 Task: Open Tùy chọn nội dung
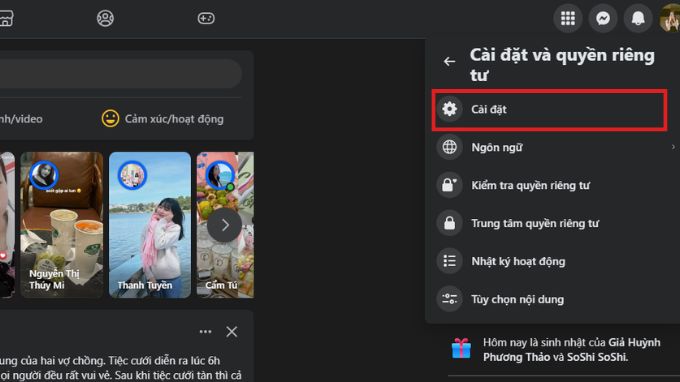pyautogui.click(x=556, y=299)
